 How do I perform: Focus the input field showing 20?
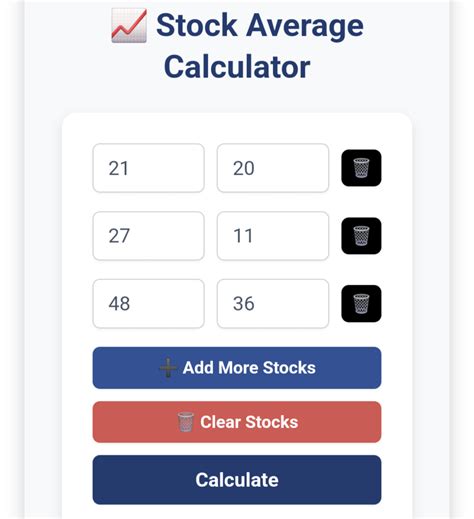coord(273,168)
